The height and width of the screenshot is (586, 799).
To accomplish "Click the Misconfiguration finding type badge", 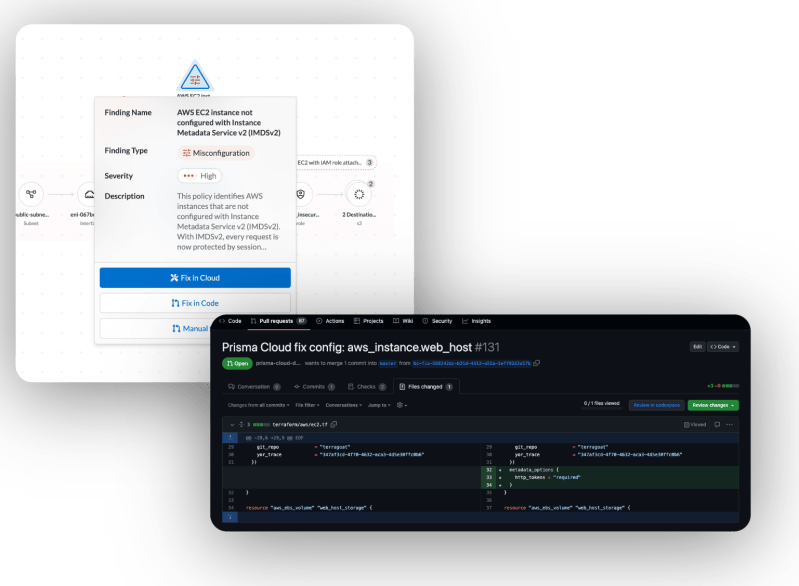I will coord(216,153).
